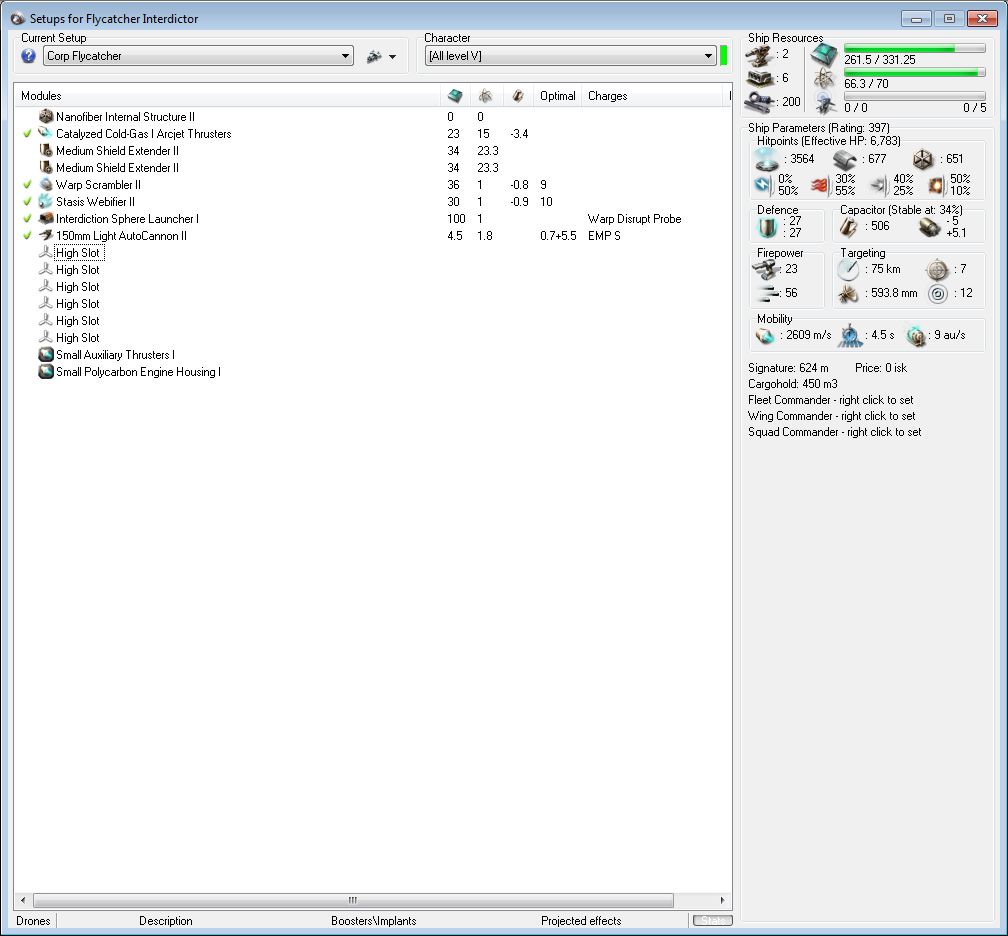The height and width of the screenshot is (936, 1008).
Task: Click the scrollbar right arrow under modules list
Action: click(x=722, y=900)
